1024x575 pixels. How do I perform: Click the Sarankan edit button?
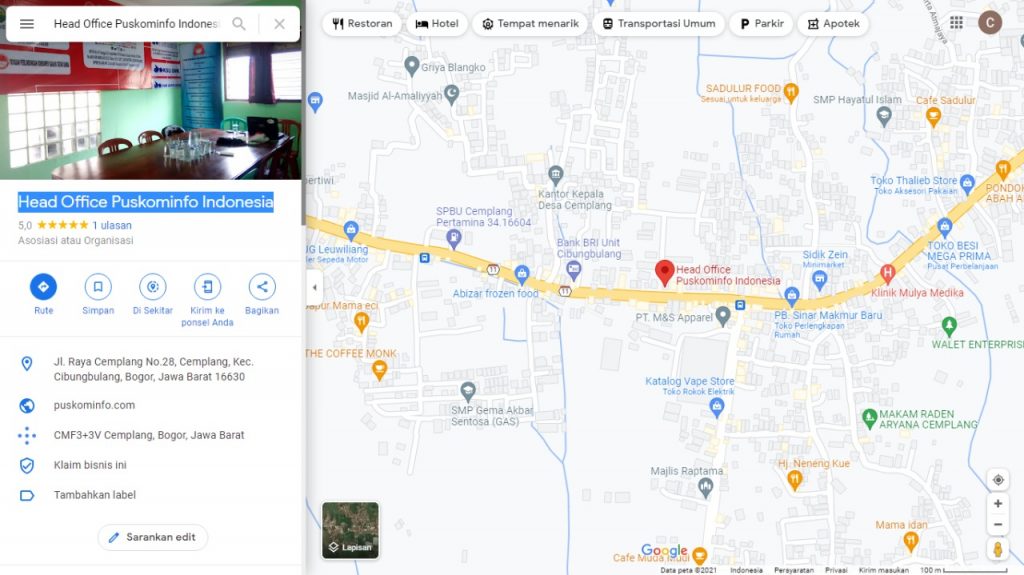[153, 537]
